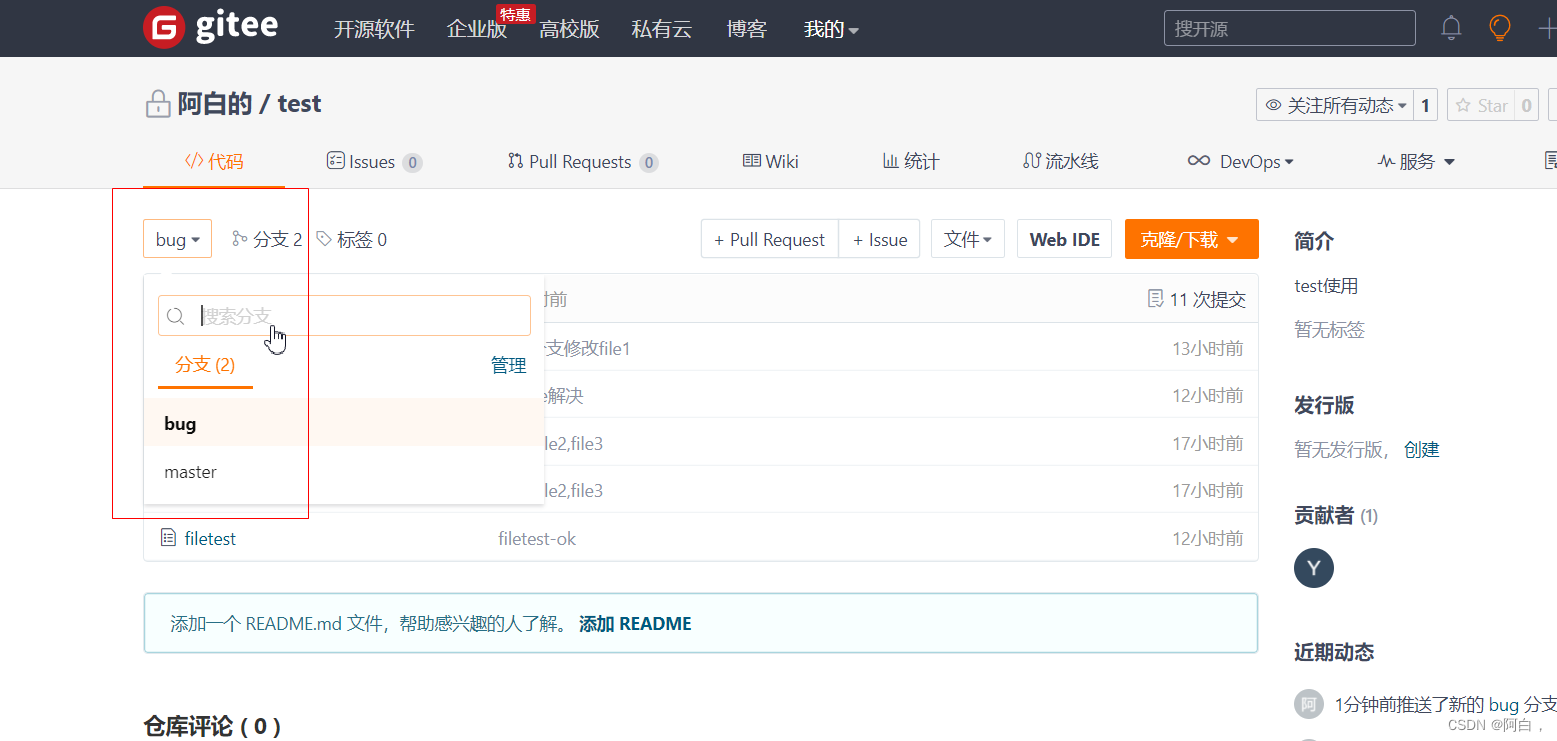This screenshot has width=1557, height=741.
Task: Open the Pull Requests tab
Action: [x=583, y=161]
